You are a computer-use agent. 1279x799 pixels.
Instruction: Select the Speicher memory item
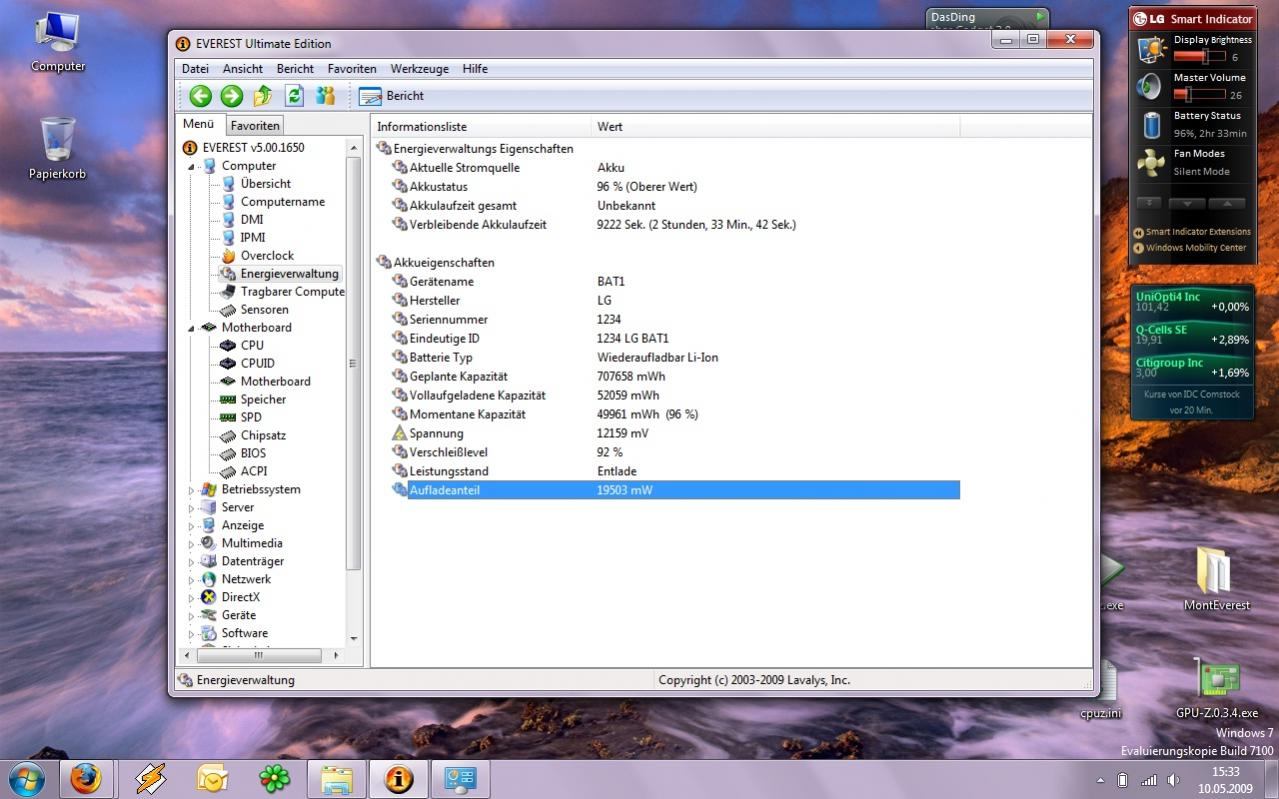pos(263,400)
